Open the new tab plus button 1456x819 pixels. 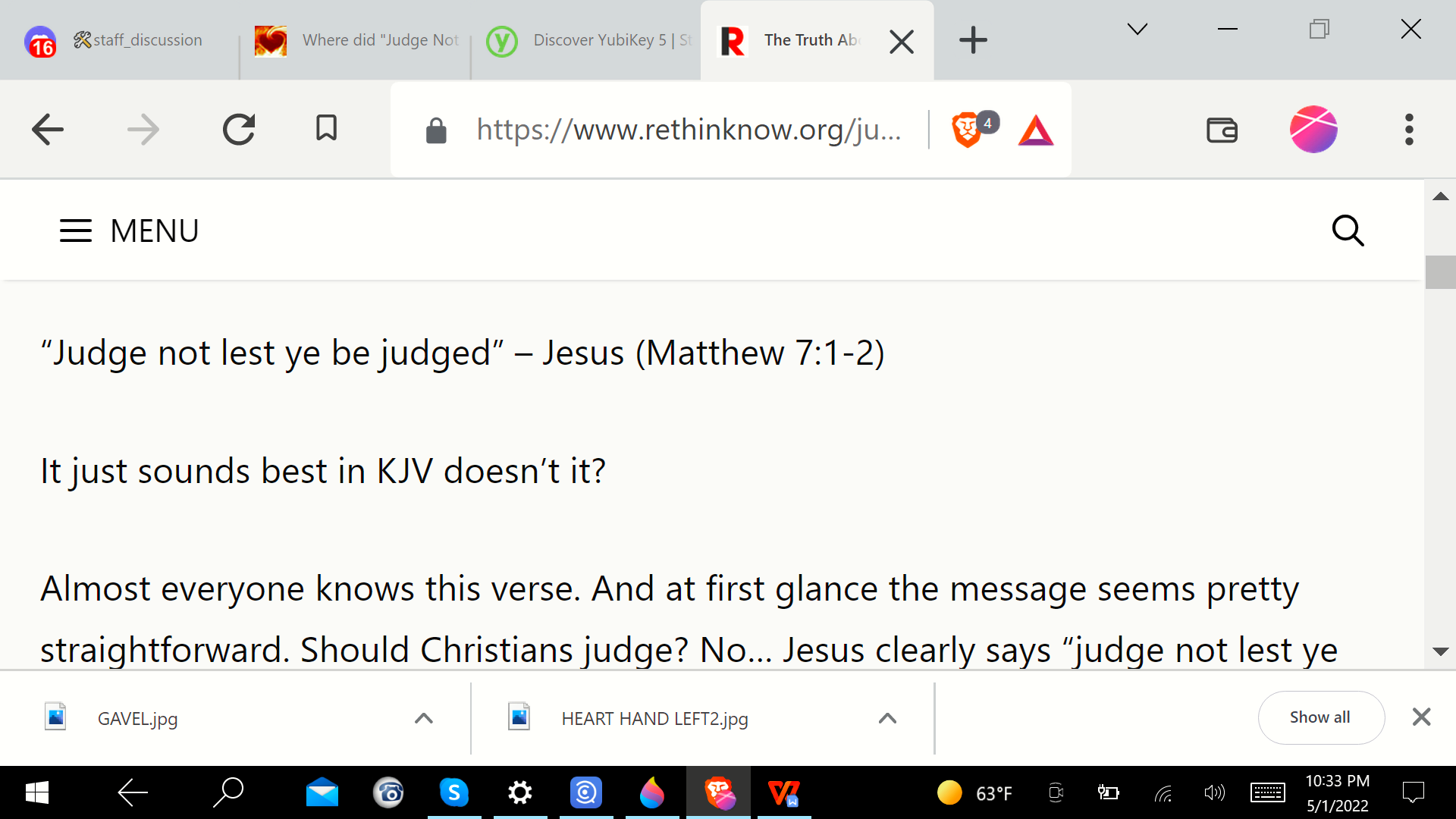click(x=973, y=40)
